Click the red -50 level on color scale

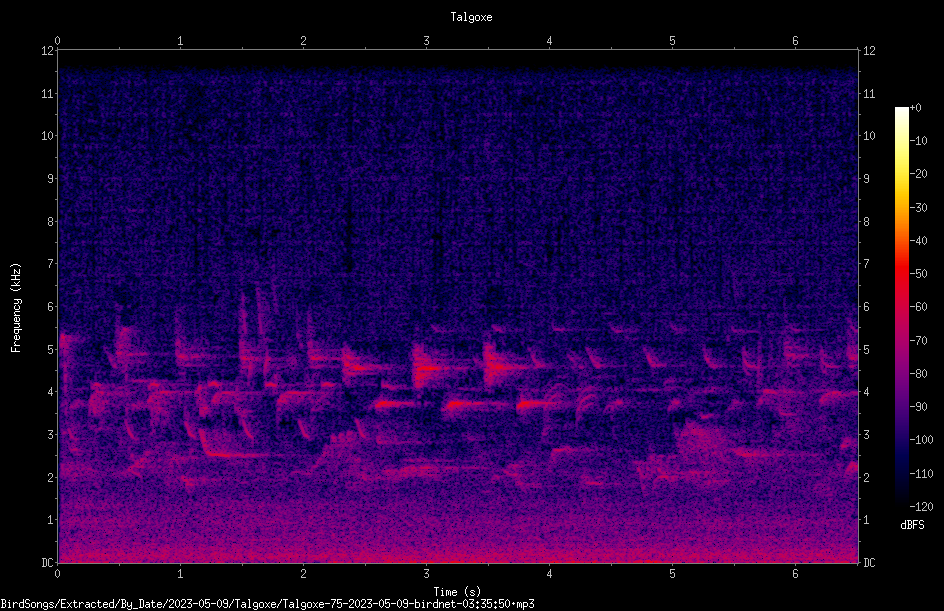pos(901,273)
